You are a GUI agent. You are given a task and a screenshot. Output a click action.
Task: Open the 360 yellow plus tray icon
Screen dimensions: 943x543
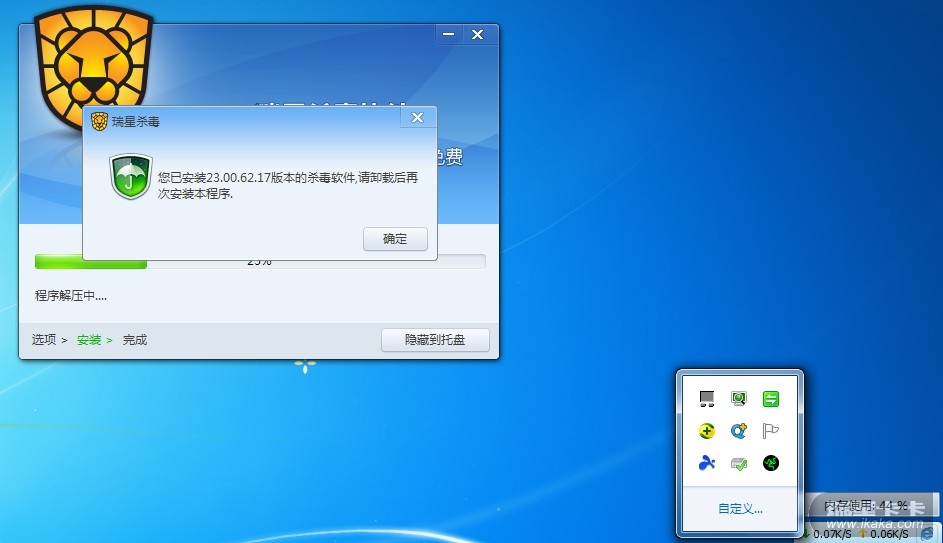[707, 431]
